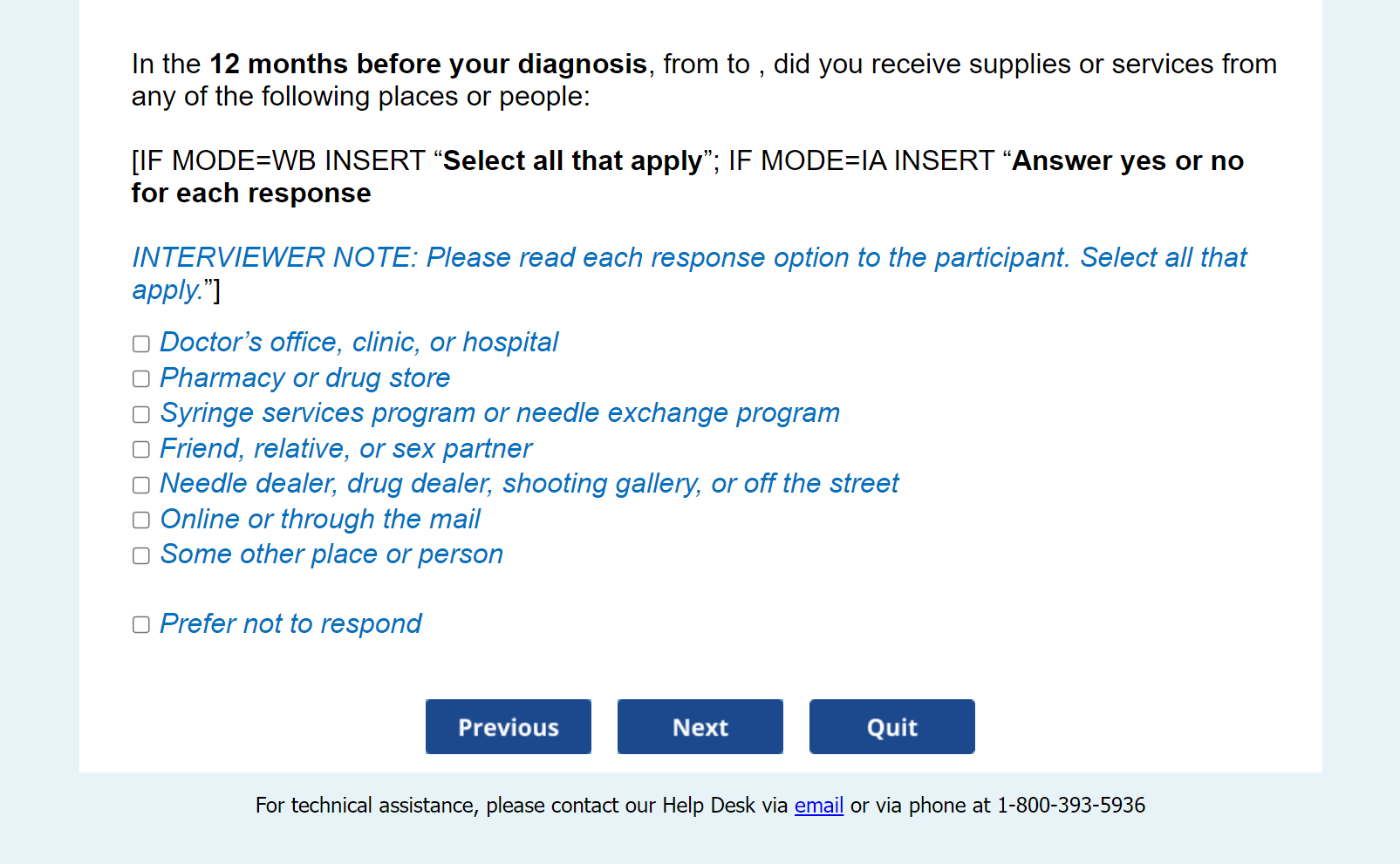This screenshot has height=864, width=1400.
Task: Select the Syringe services program checkbox
Action: [x=141, y=414]
